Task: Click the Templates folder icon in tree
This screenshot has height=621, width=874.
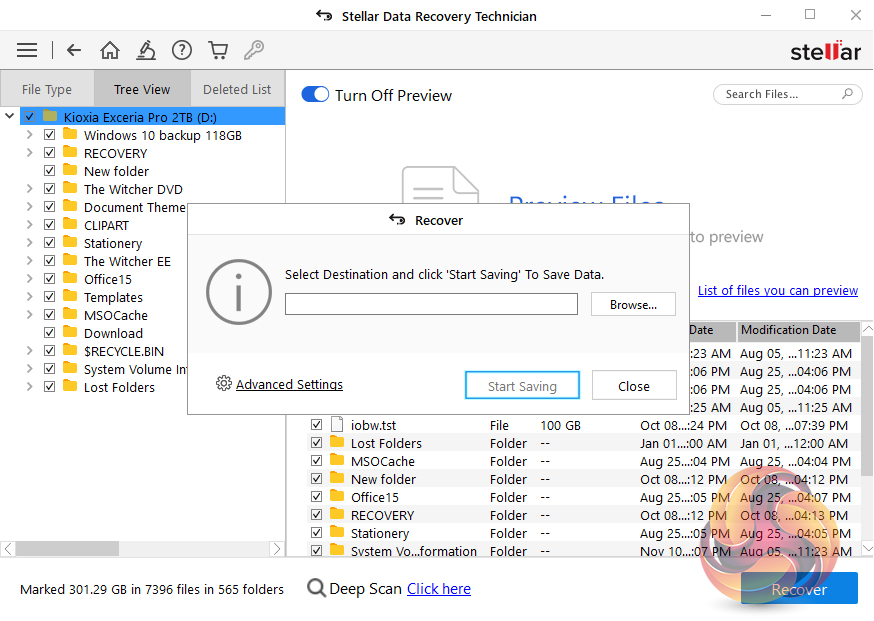Action: coord(70,296)
